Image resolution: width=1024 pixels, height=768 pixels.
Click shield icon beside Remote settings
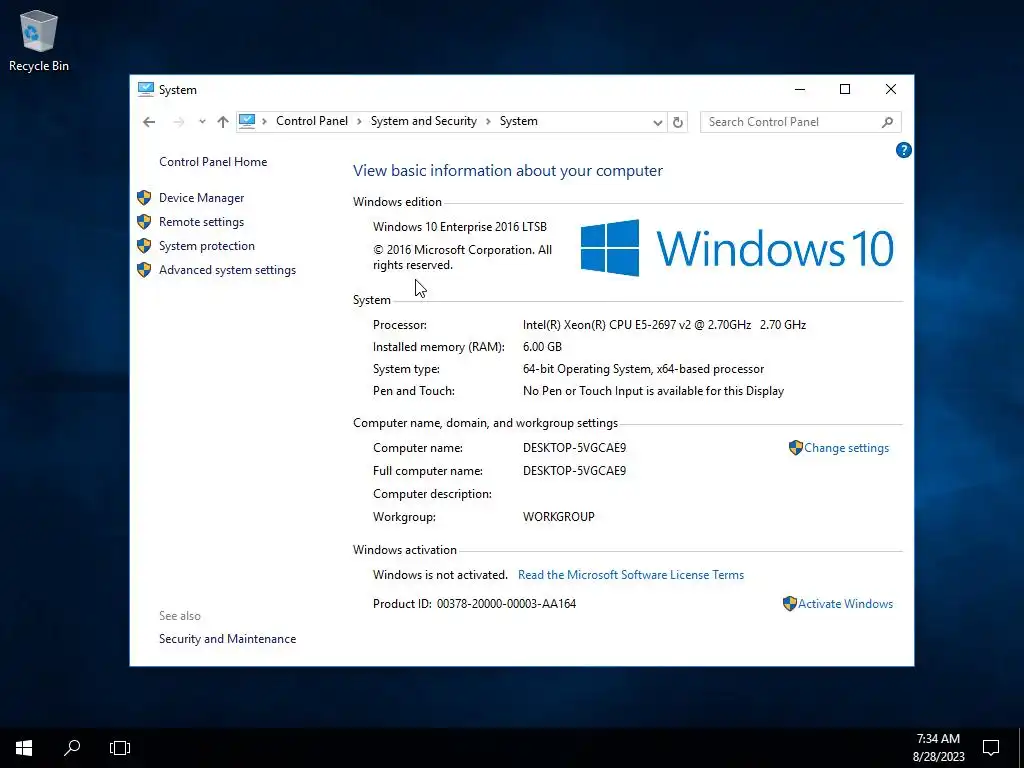144,222
